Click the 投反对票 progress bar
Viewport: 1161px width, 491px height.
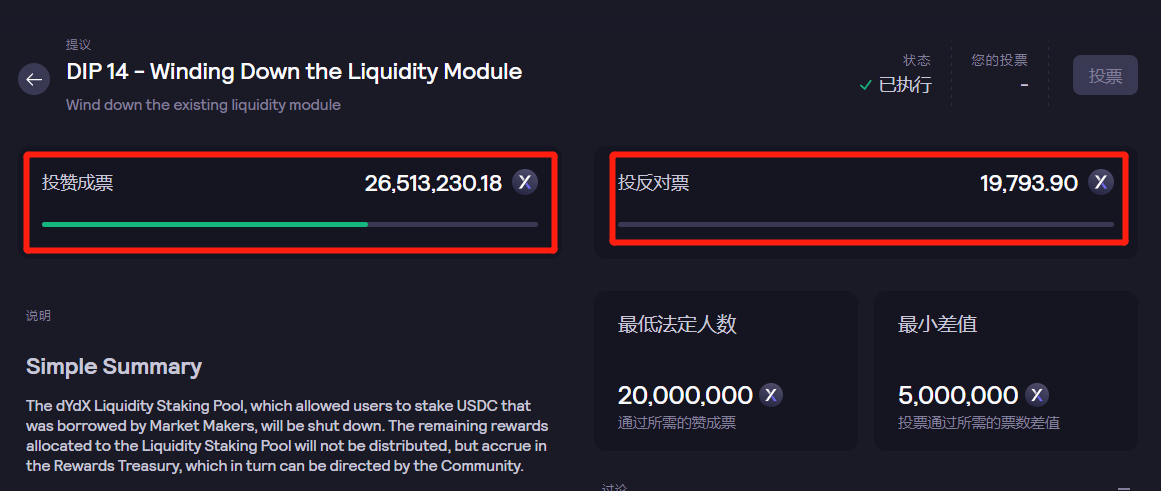[x=865, y=224]
